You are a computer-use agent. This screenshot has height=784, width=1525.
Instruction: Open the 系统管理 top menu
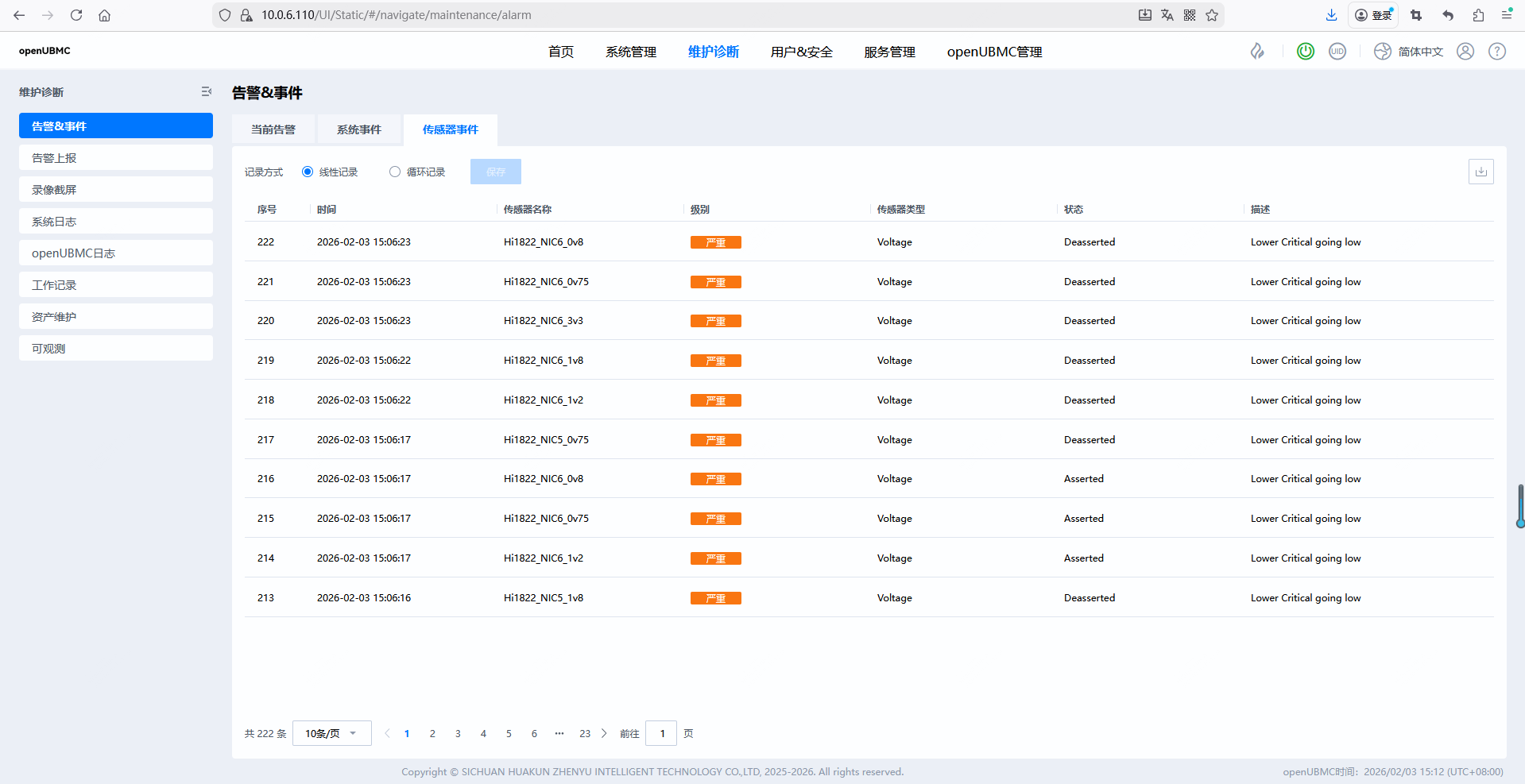[630, 52]
